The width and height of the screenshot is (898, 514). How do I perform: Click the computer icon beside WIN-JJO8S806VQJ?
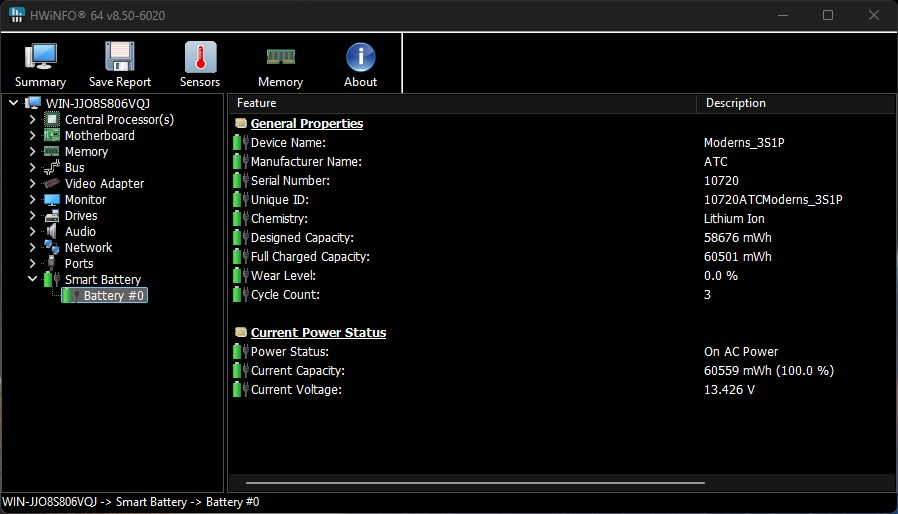point(33,103)
